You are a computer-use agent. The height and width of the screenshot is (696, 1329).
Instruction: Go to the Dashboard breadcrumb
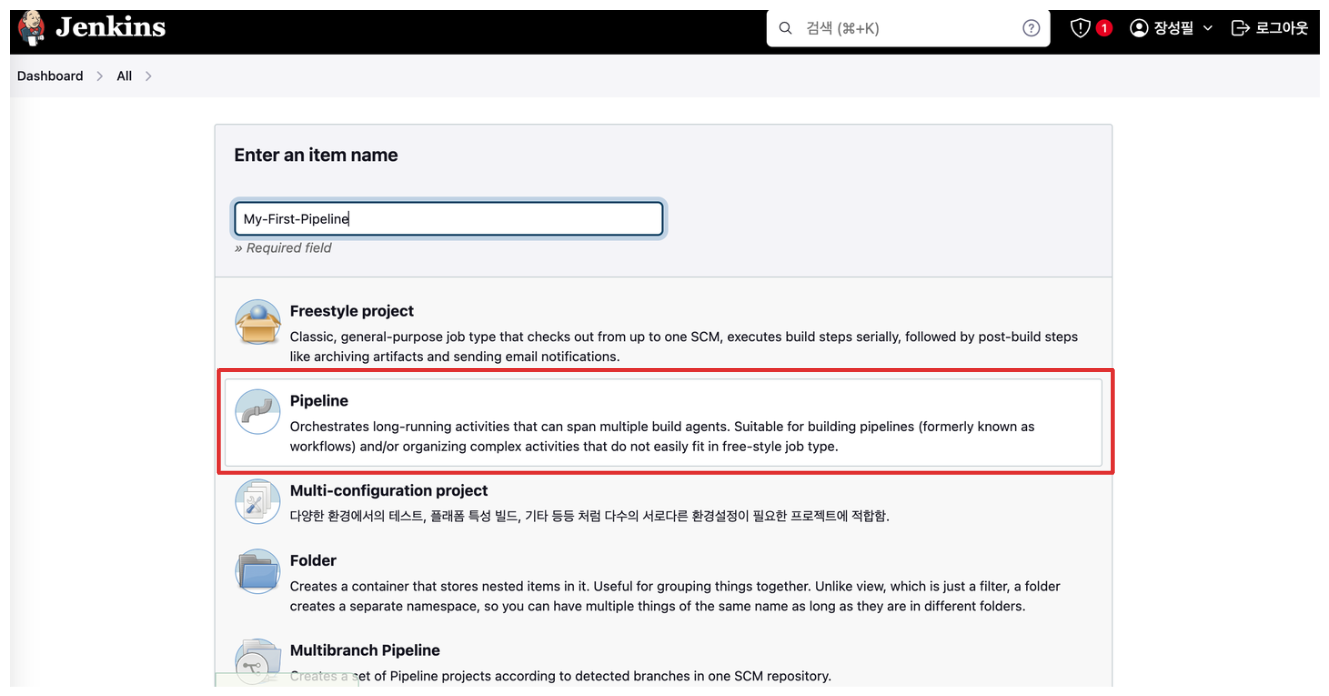pos(50,76)
